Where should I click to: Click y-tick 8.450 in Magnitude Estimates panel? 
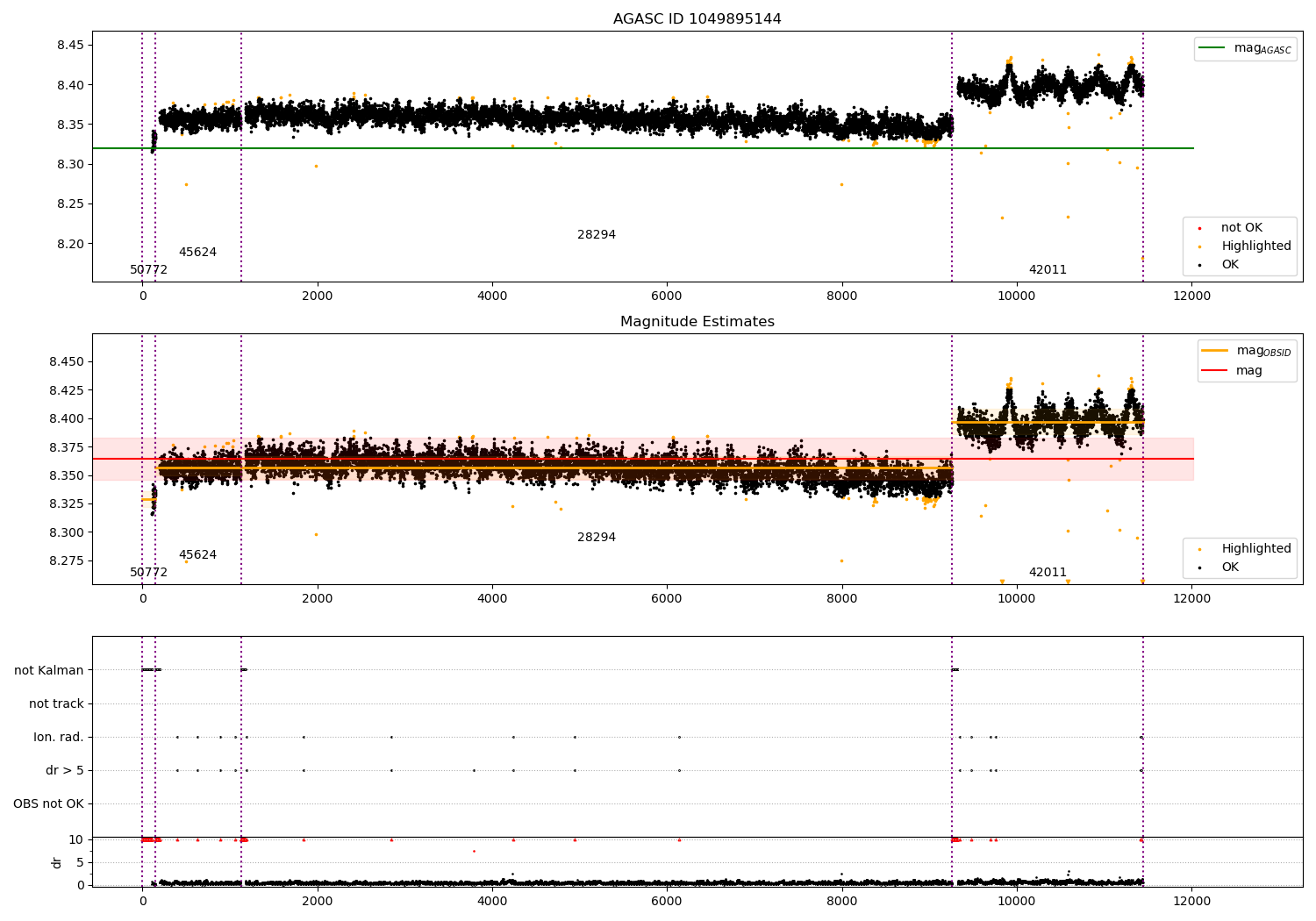pyautogui.click(x=67, y=362)
